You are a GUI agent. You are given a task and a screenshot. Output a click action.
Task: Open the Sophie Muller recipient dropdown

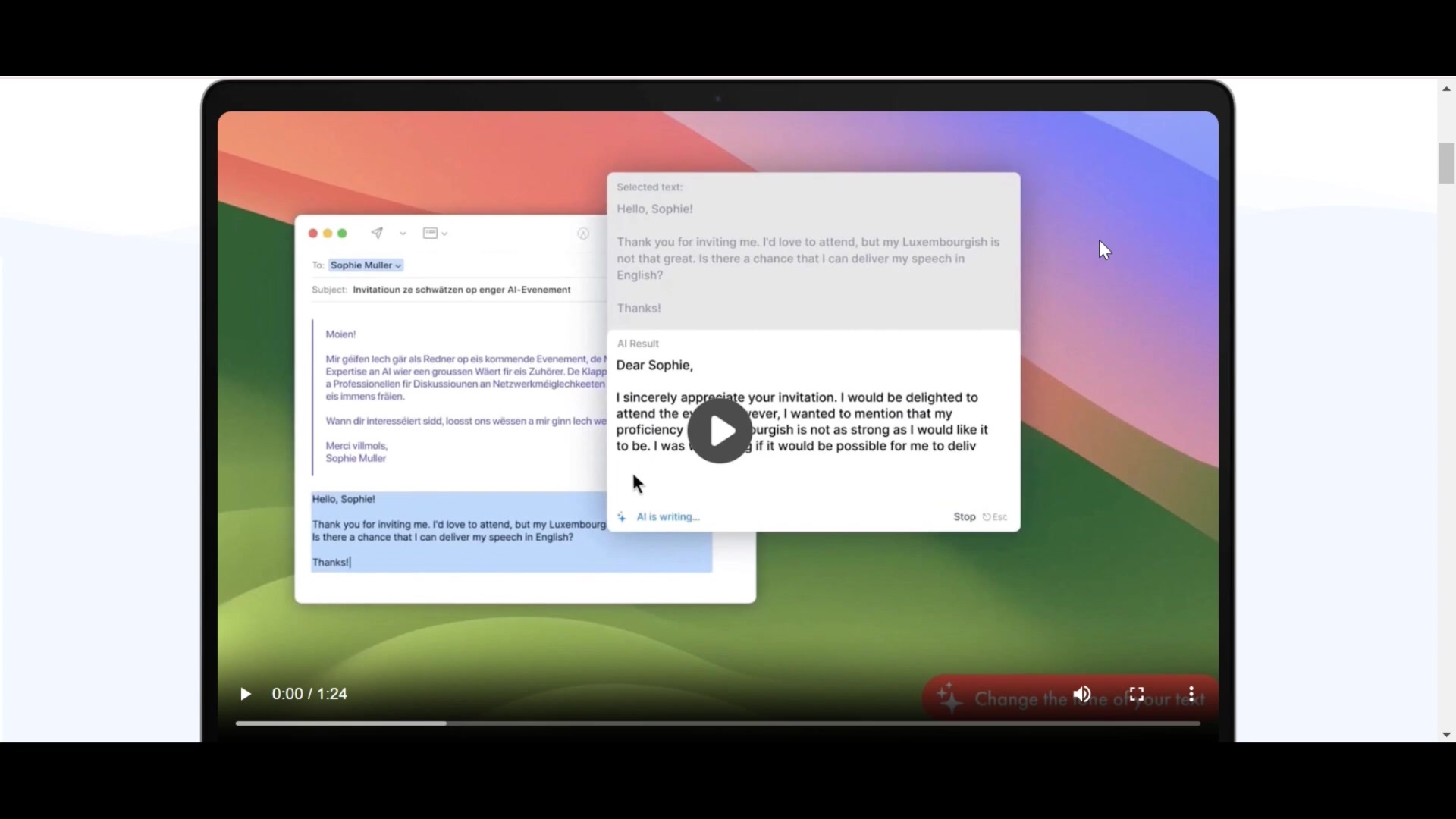(366, 265)
